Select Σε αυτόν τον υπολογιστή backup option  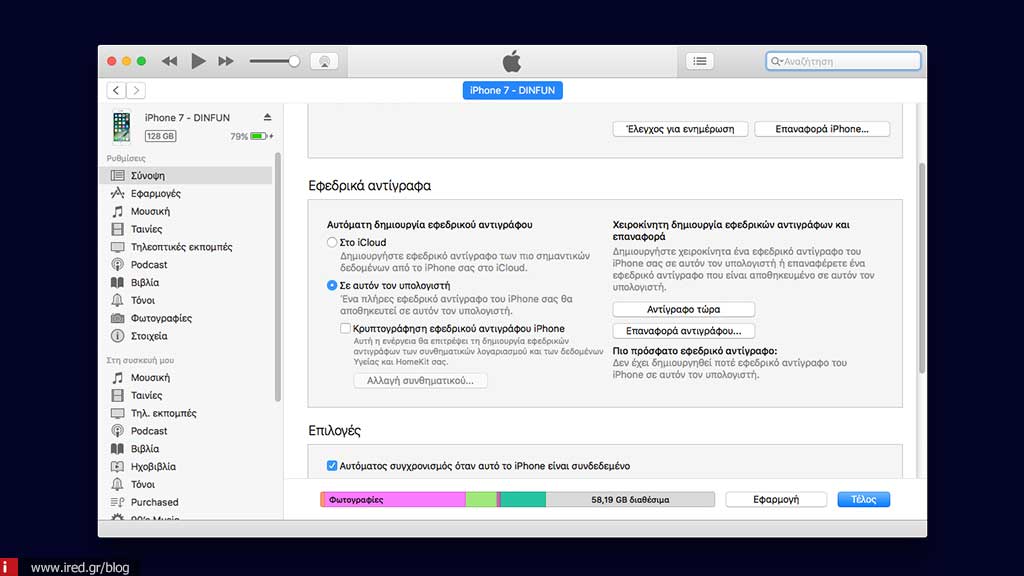tap(332, 285)
